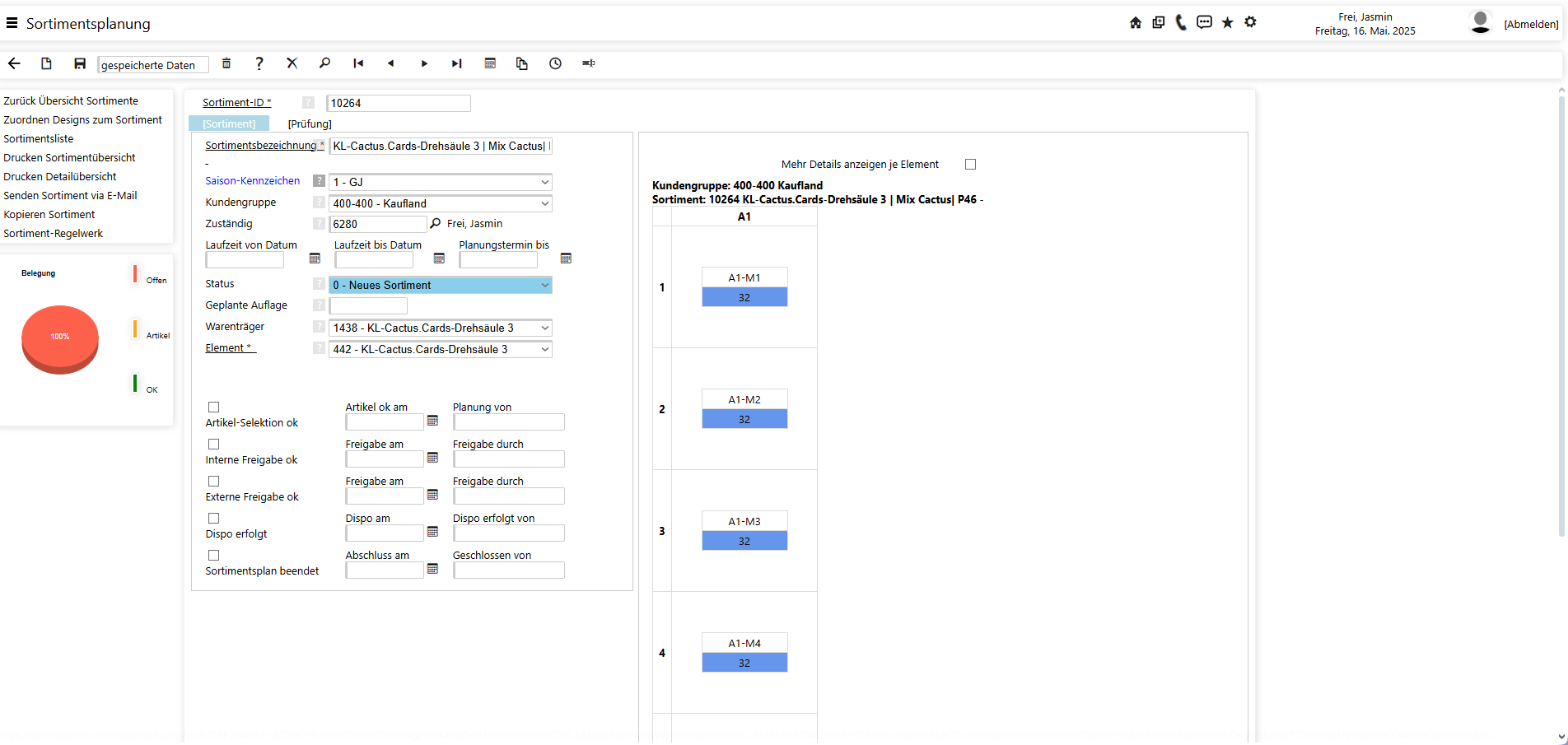Click the favorites star icon
The height and width of the screenshot is (745, 1568).
click(1227, 23)
